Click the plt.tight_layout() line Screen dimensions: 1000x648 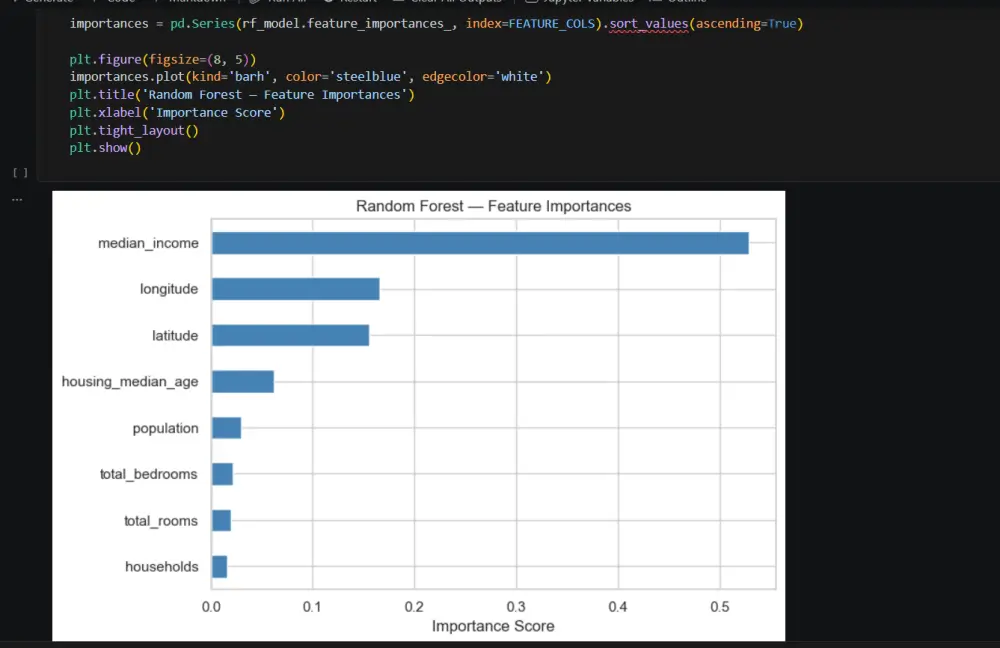tap(134, 130)
